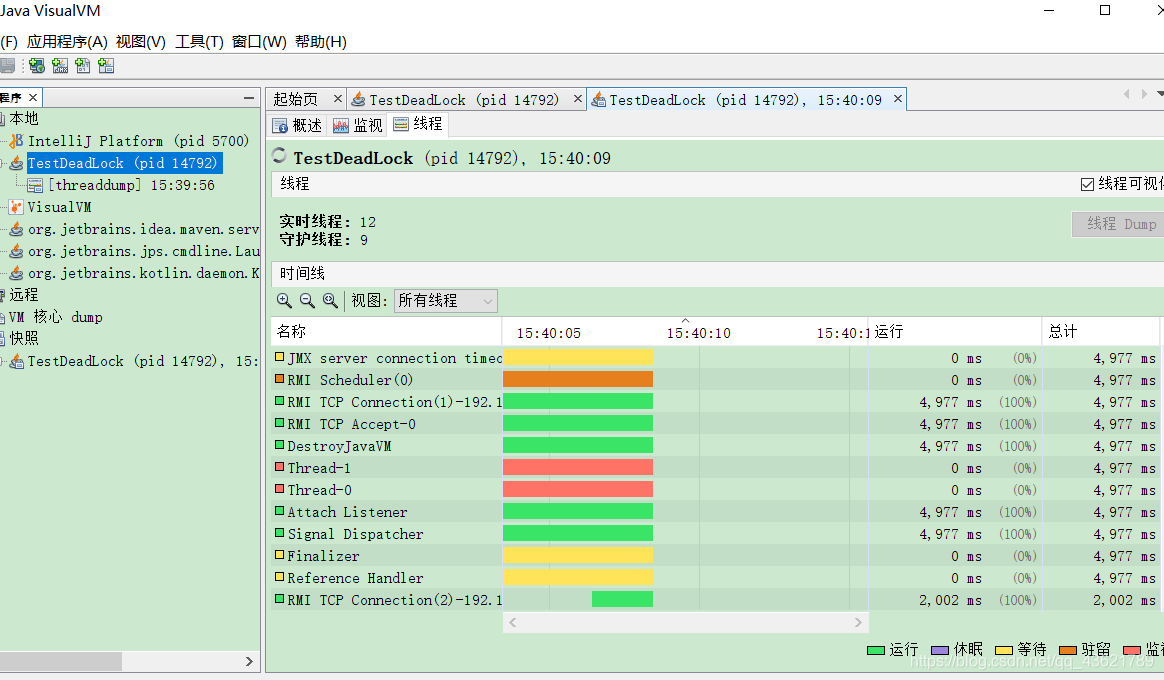Viewport: 1164px width, 680px height.
Task: Click the Add JMX Connection toolbar icon
Action: (60, 66)
